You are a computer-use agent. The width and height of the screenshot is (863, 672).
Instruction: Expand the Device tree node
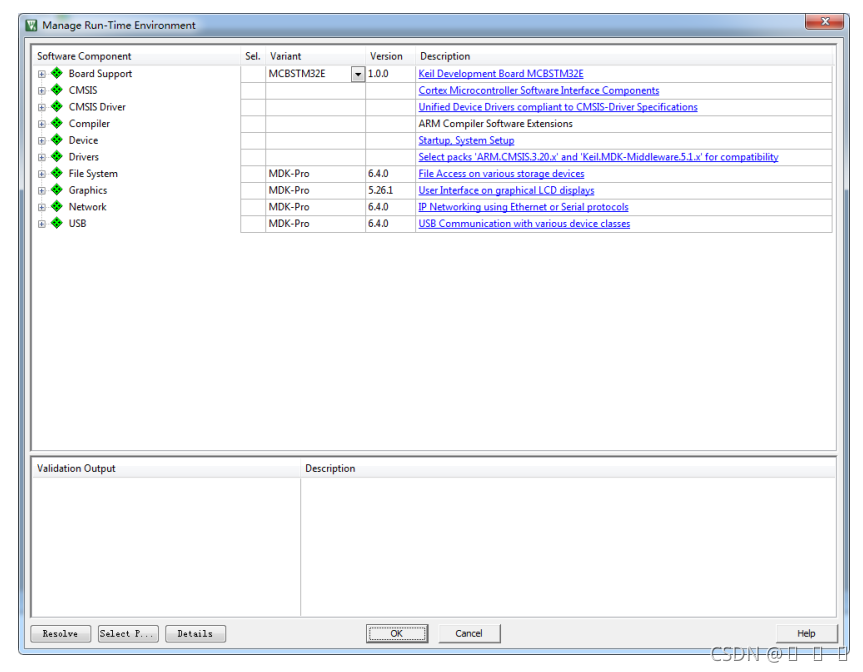tap(41, 140)
